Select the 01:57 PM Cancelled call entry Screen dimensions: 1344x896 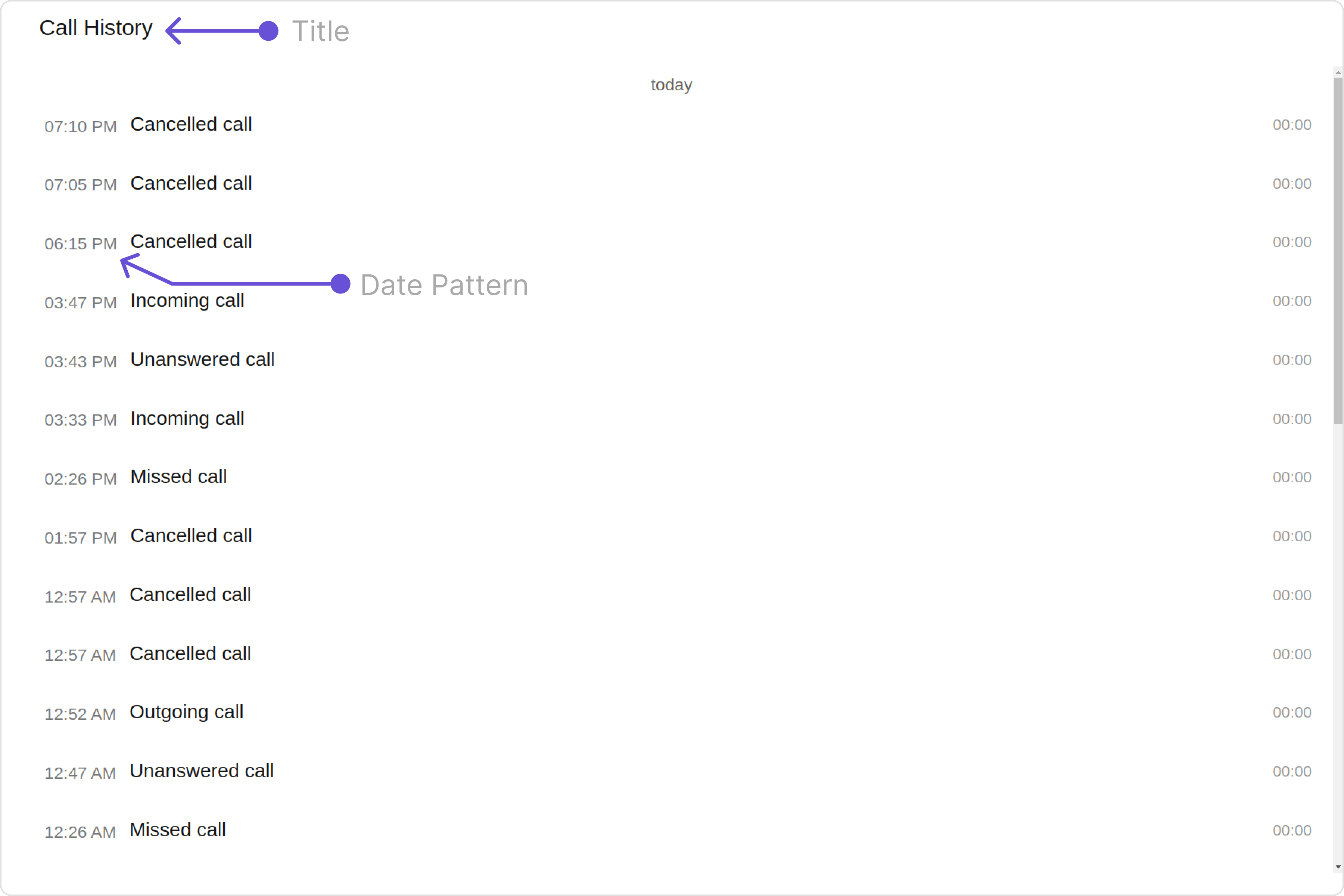[678, 536]
